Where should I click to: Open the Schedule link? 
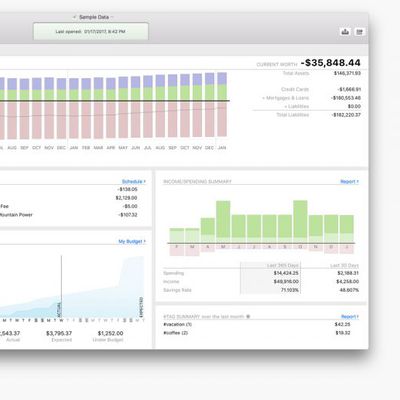(x=134, y=181)
